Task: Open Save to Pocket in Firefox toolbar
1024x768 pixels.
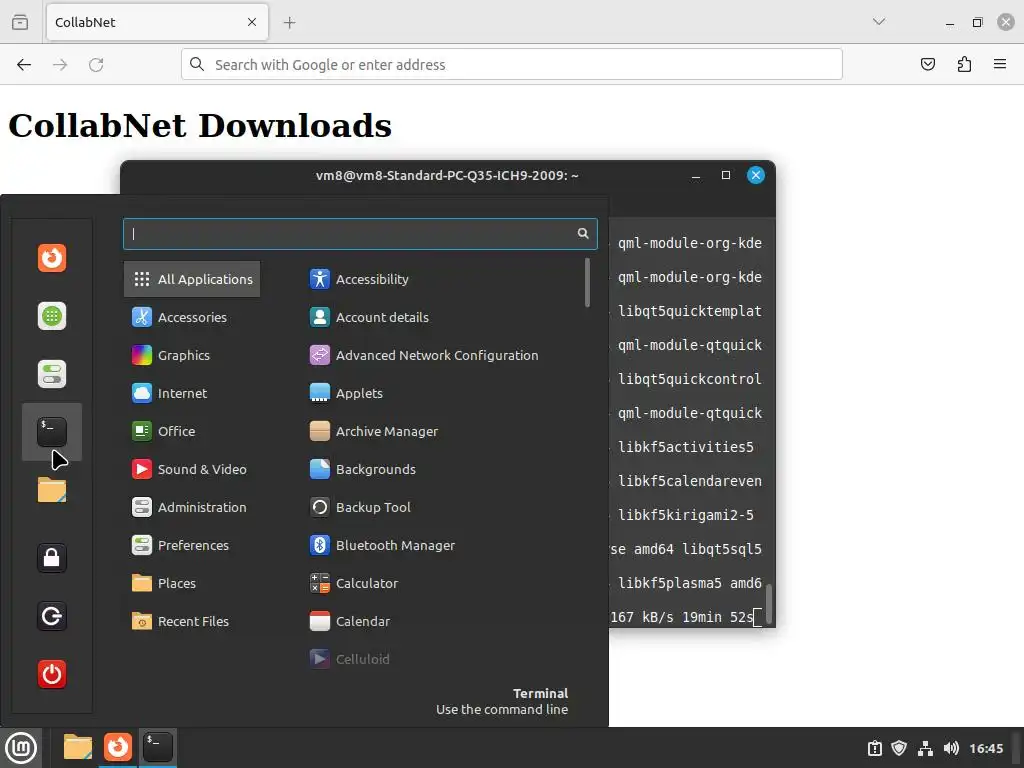Action: click(x=928, y=64)
